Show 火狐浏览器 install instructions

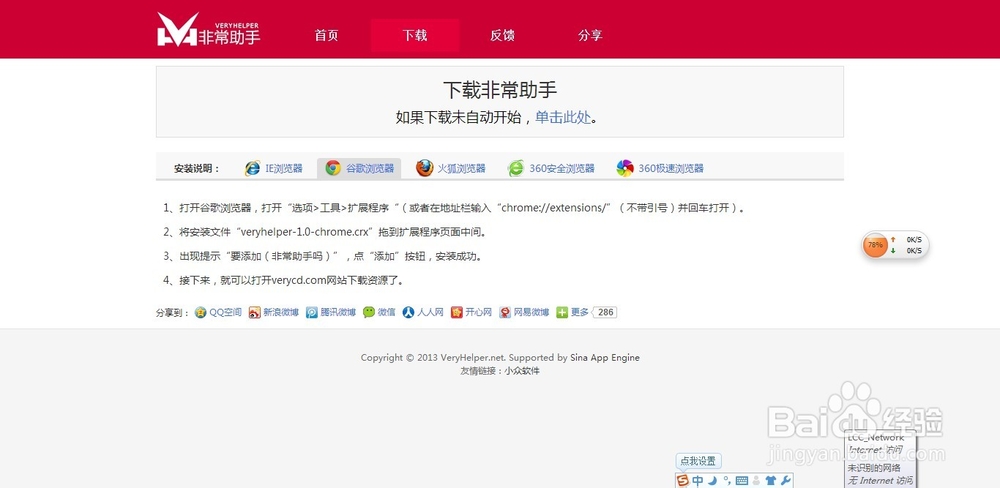click(x=461, y=168)
